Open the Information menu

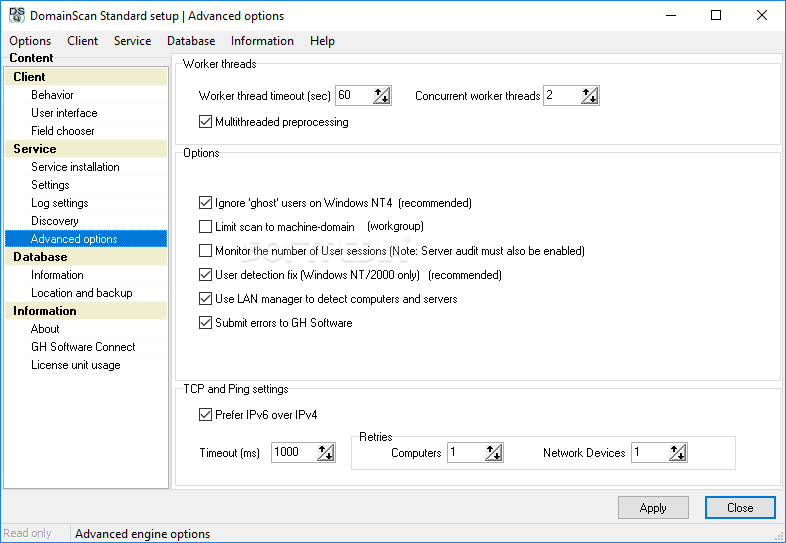[x=262, y=41]
